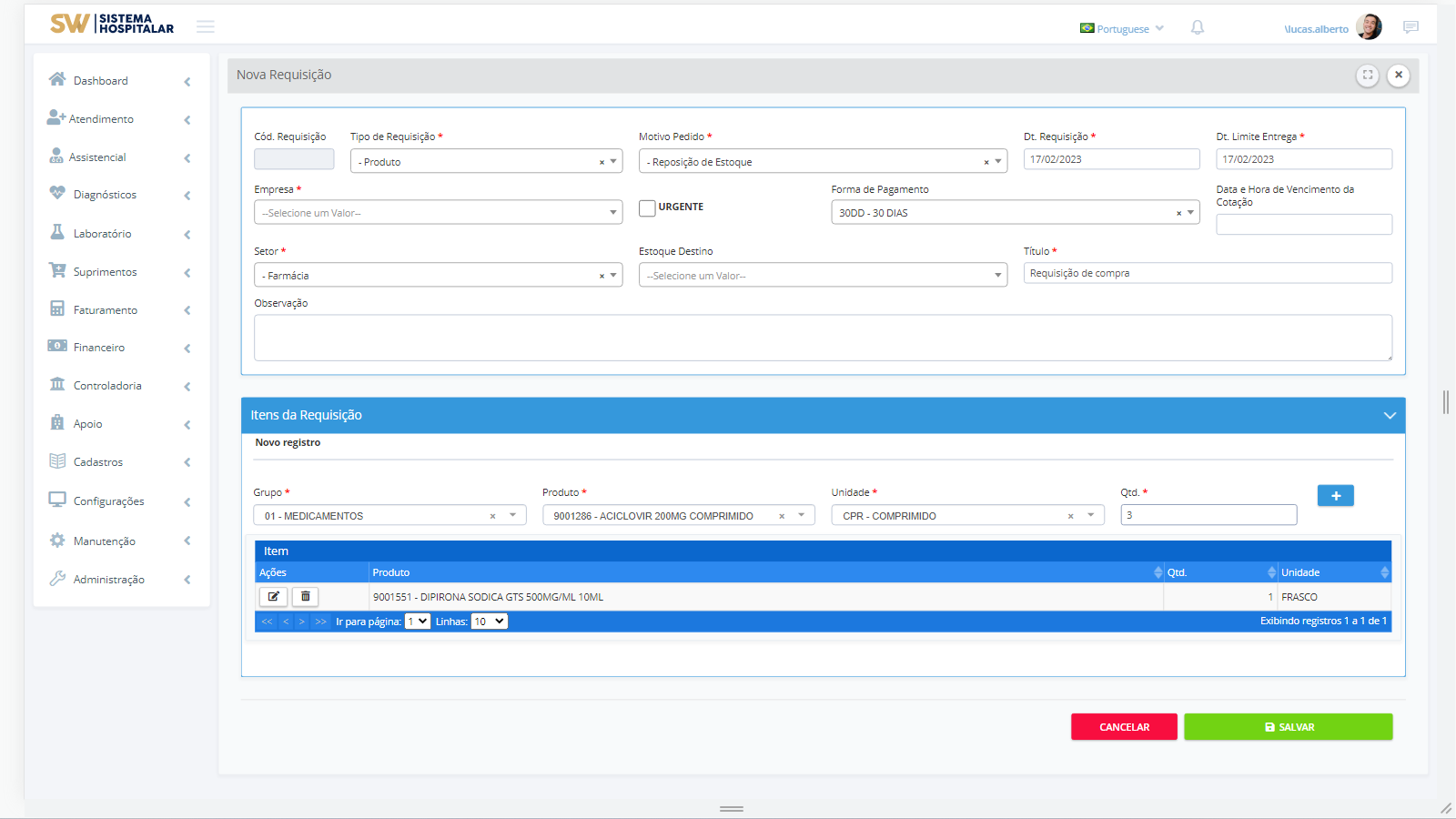Open the Suprimentos sidebar menu
Image resolution: width=1456 pixels, height=819 pixels.
tap(105, 272)
